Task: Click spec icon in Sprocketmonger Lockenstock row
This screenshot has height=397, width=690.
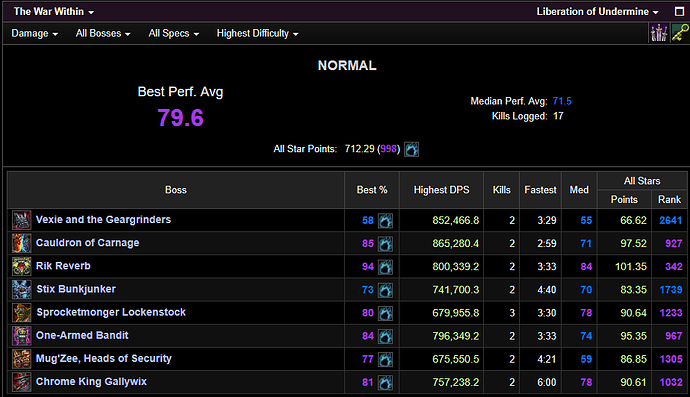Action: click(x=385, y=313)
